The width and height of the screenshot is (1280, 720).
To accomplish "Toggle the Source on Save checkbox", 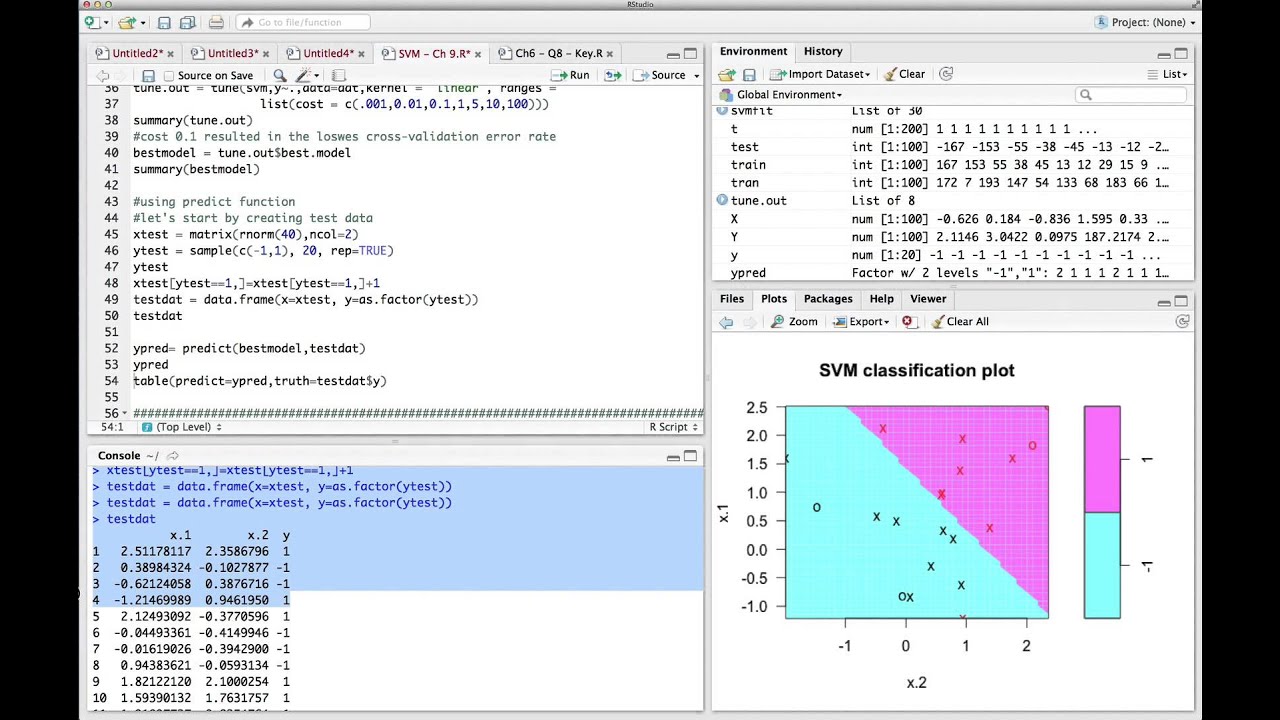I will 169,75.
